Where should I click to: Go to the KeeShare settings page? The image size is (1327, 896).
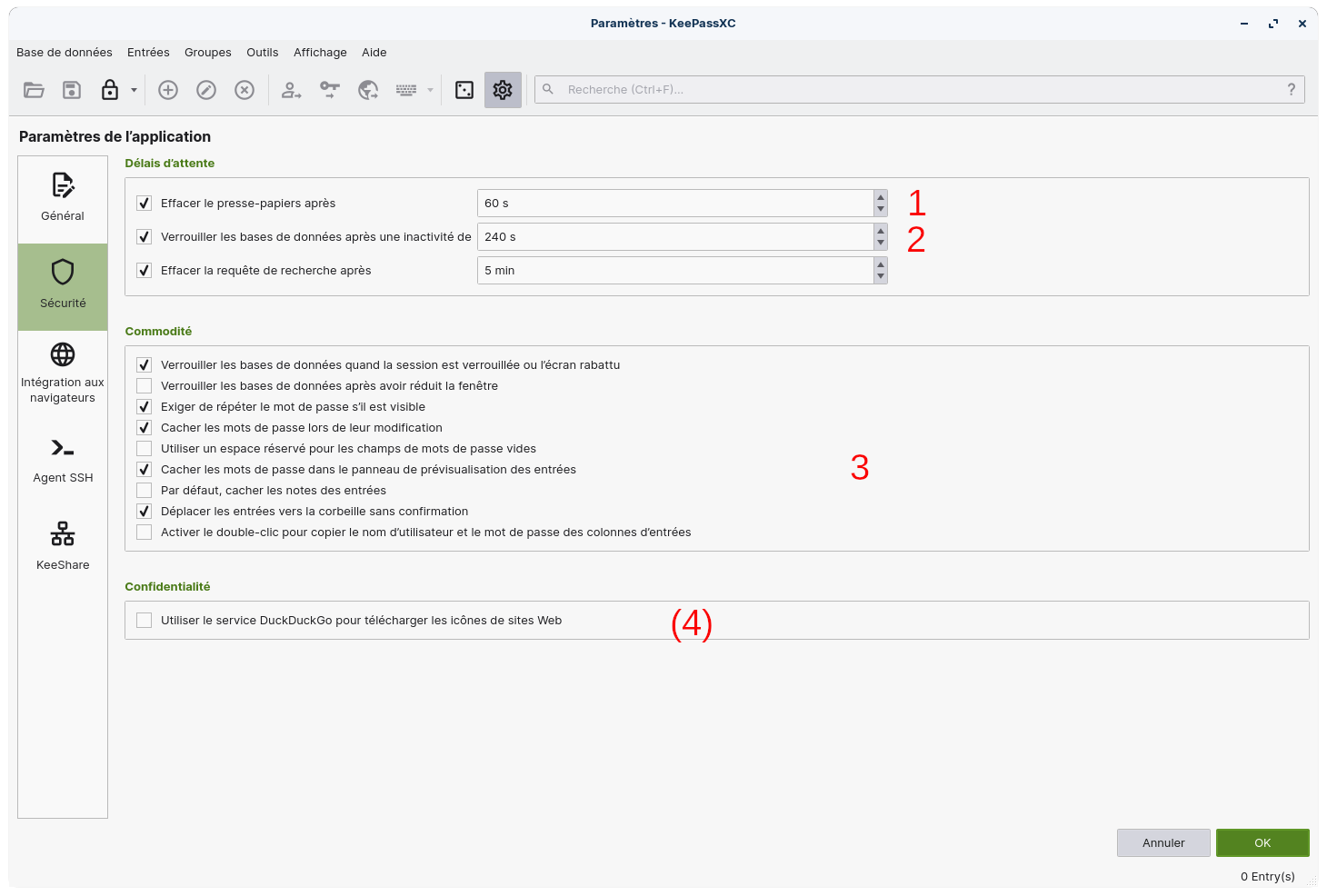(x=63, y=547)
